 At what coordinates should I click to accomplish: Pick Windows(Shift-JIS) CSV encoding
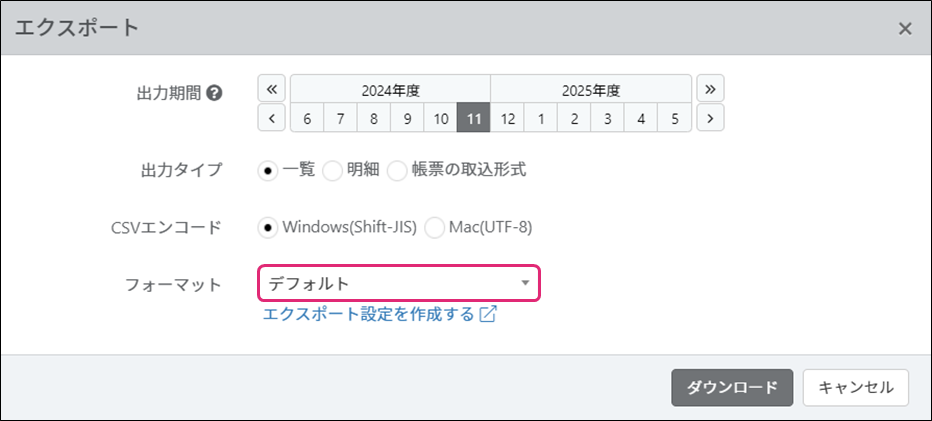(268, 227)
